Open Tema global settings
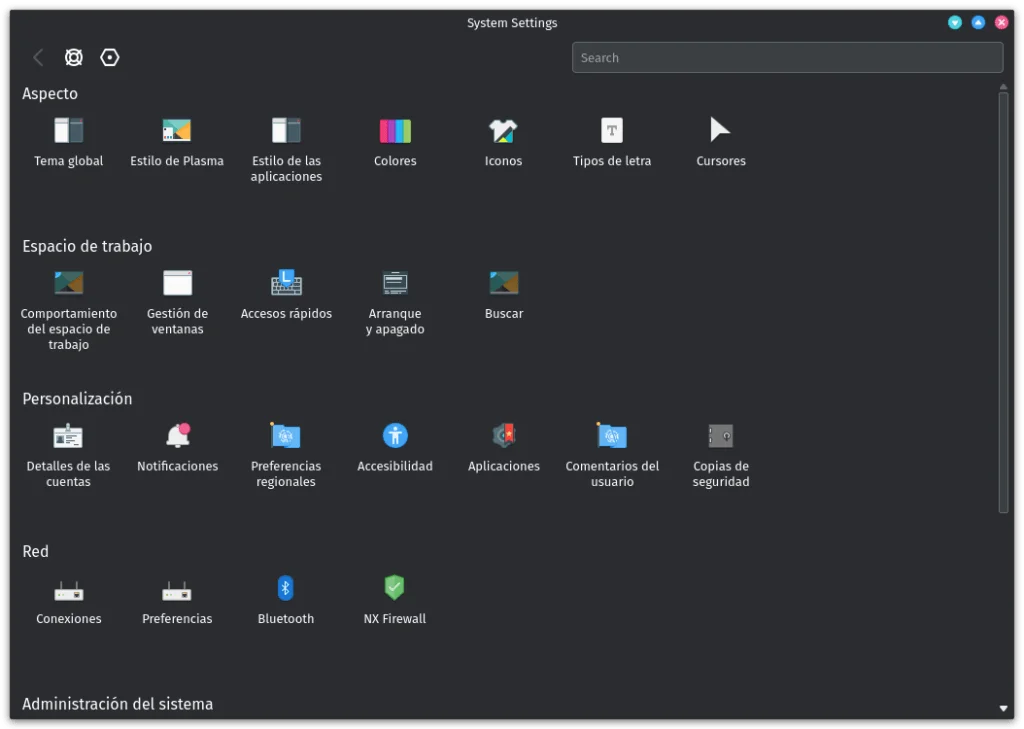This screenshot has height=729, width=1024. coord(69,142)
